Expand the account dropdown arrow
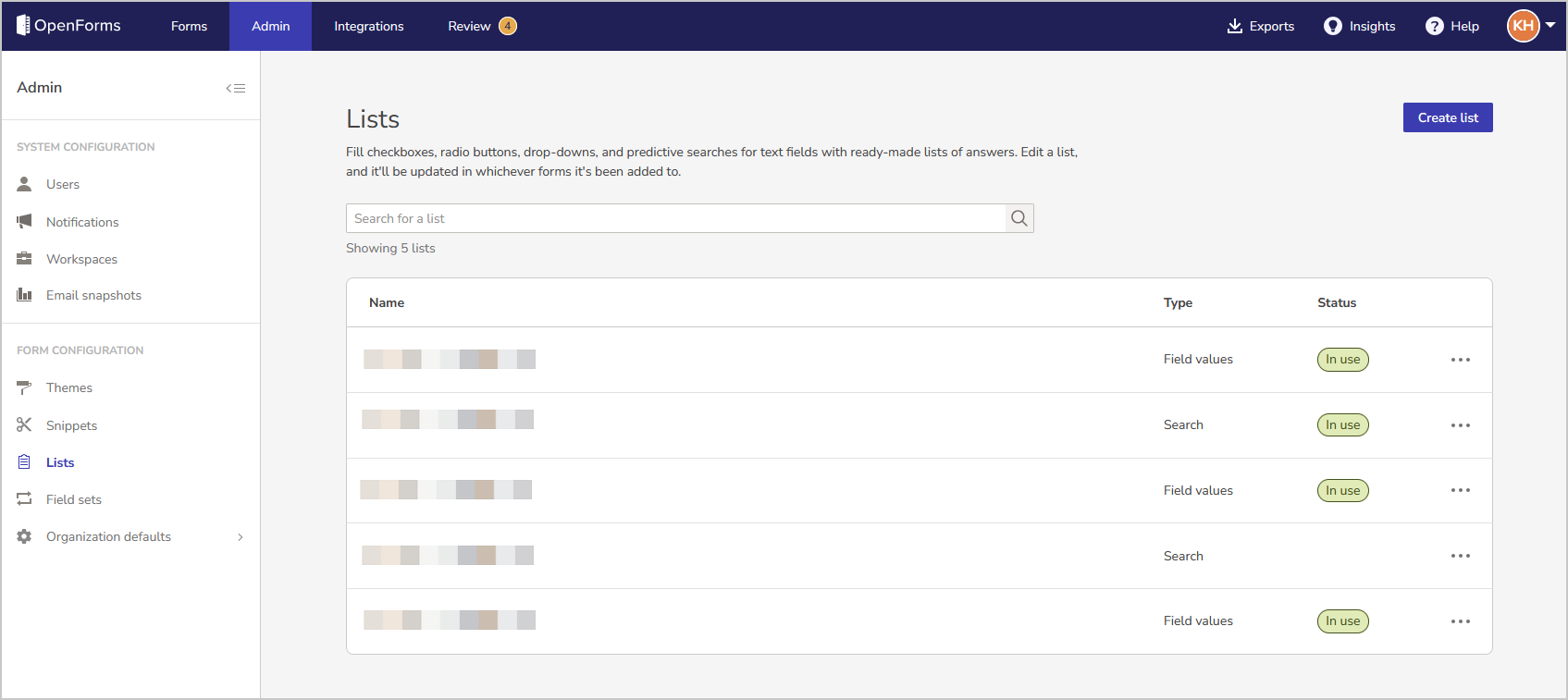Screen dimensions: 1568x700 tap(1550, 25)
